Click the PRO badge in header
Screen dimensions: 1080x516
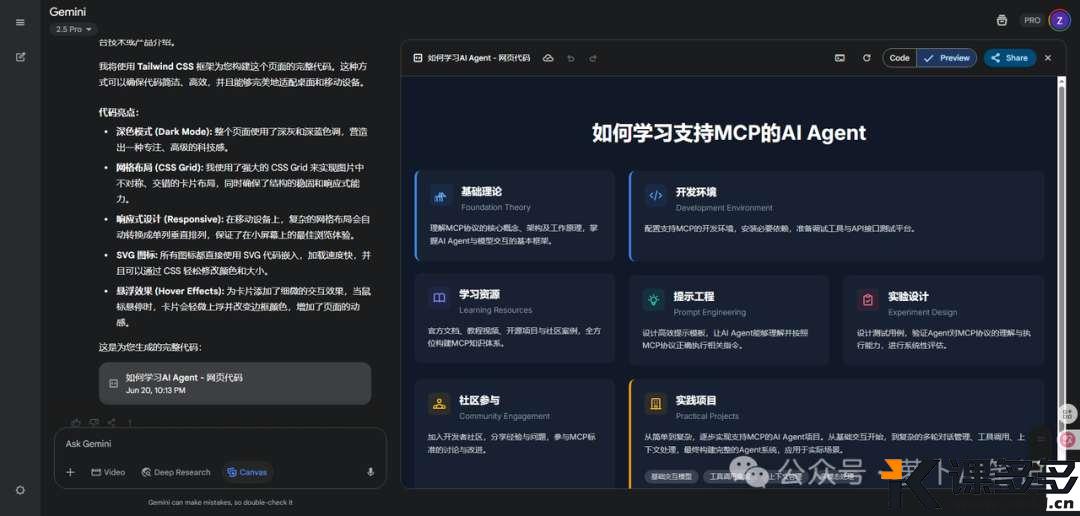pos(1032,21)
